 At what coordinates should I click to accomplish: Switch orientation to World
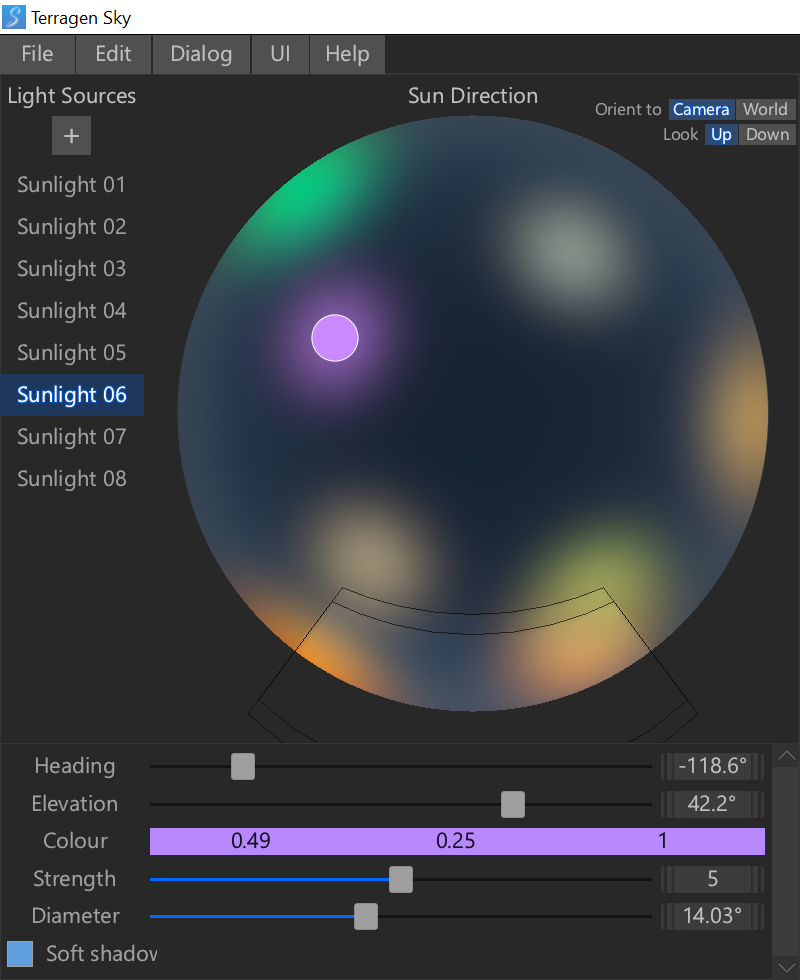tap(766, 110)
